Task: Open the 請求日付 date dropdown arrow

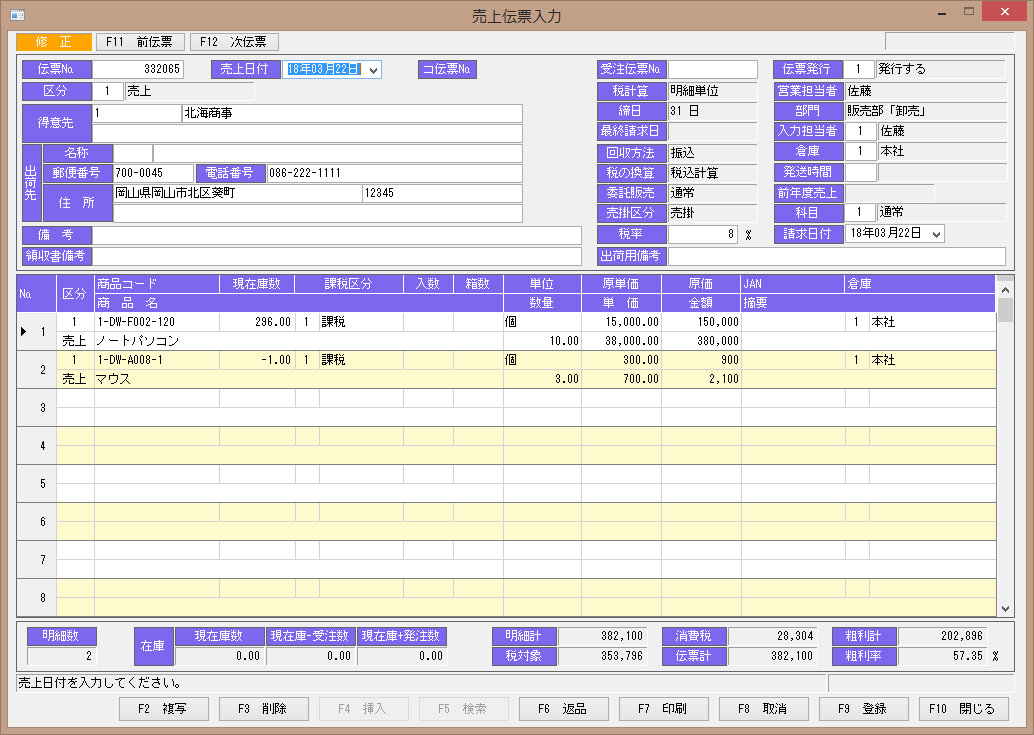Action: [936, 234]
